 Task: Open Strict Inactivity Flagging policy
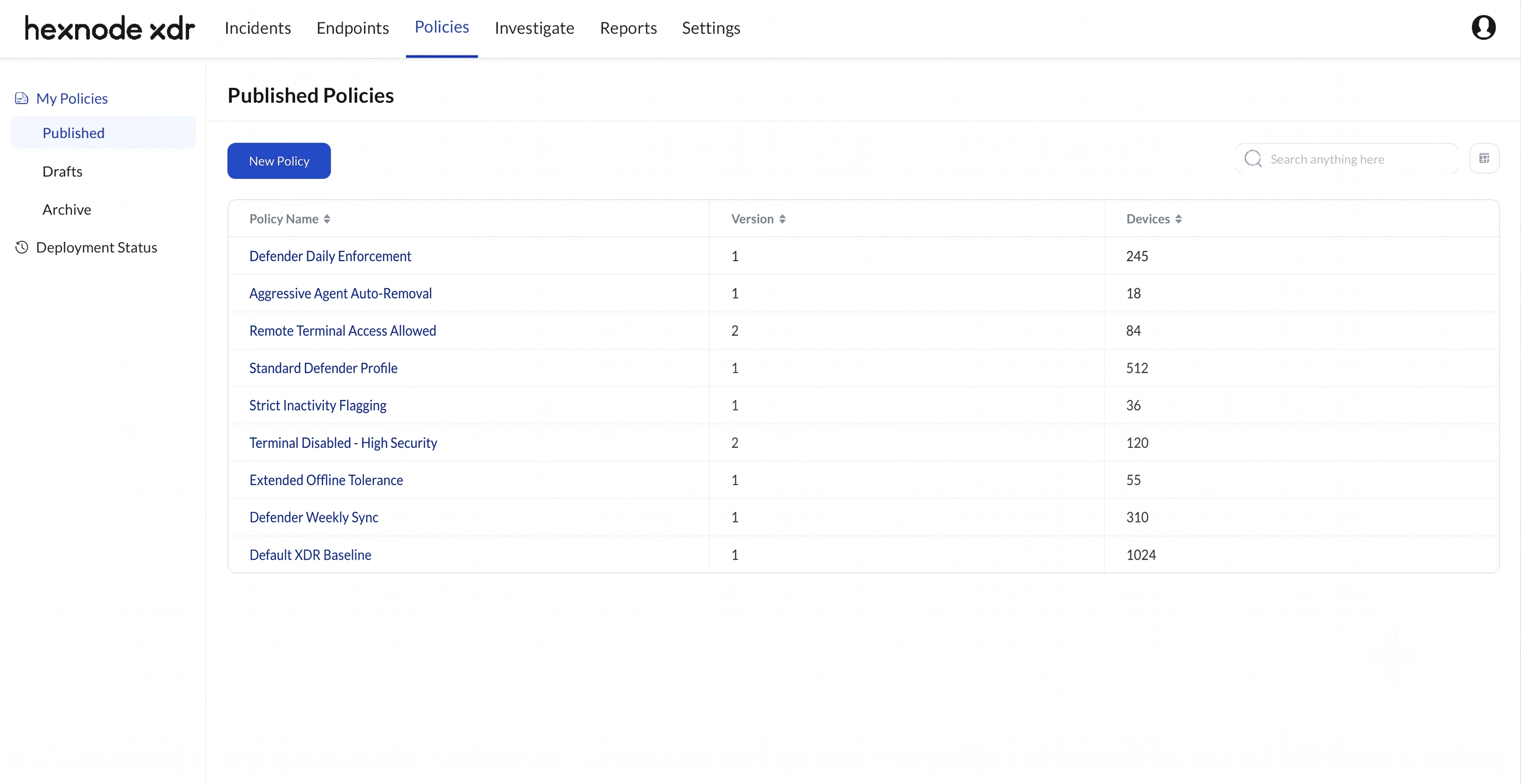click(x=318, y=405)
